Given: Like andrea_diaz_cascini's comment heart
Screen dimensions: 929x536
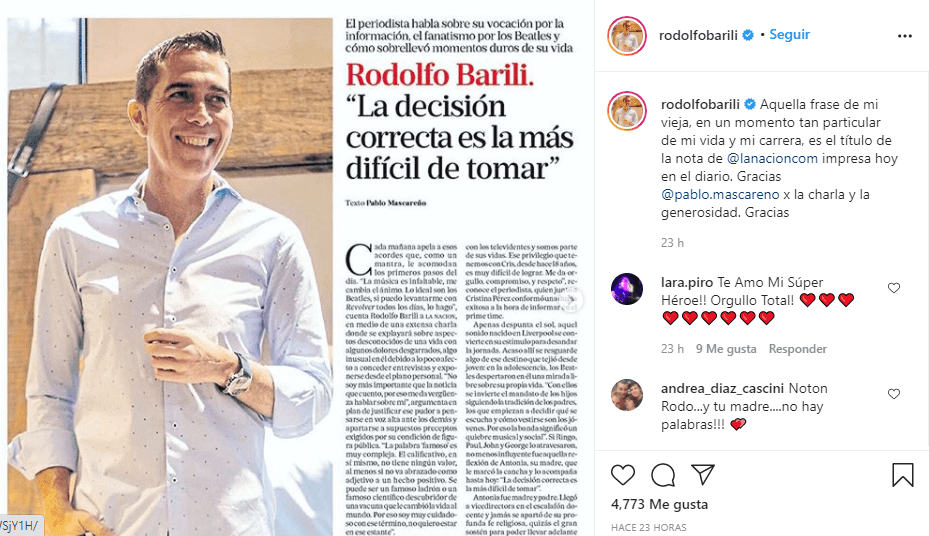Looking at the screenshot, I should click(x=894, y=394).
